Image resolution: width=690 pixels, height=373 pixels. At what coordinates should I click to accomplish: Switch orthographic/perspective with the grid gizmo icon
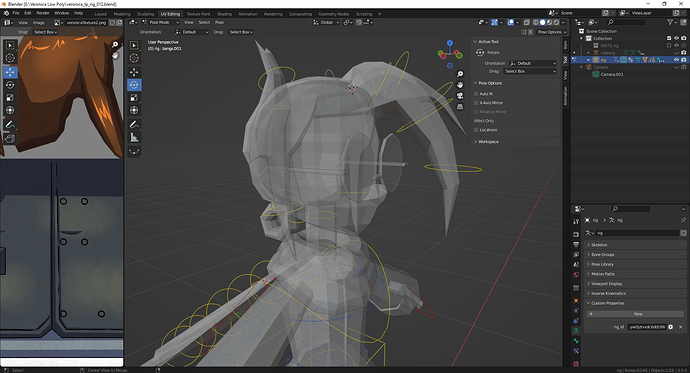coord(460,107)
